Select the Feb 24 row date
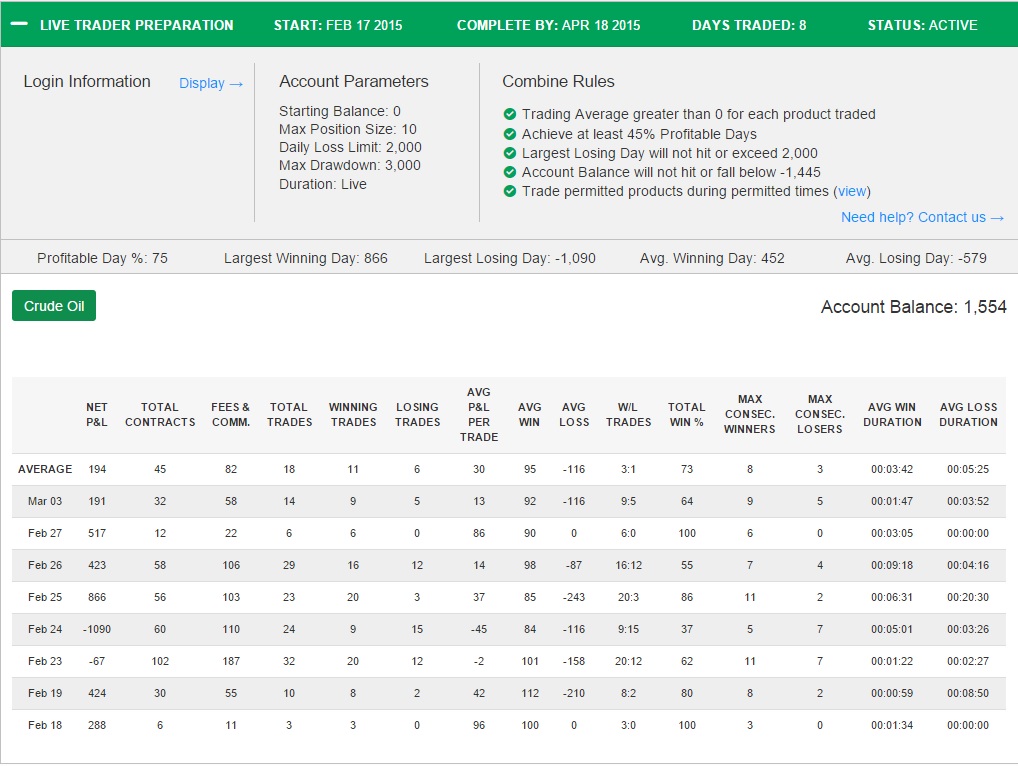This screenshot has width=1018, height=766. pos(45,629)
